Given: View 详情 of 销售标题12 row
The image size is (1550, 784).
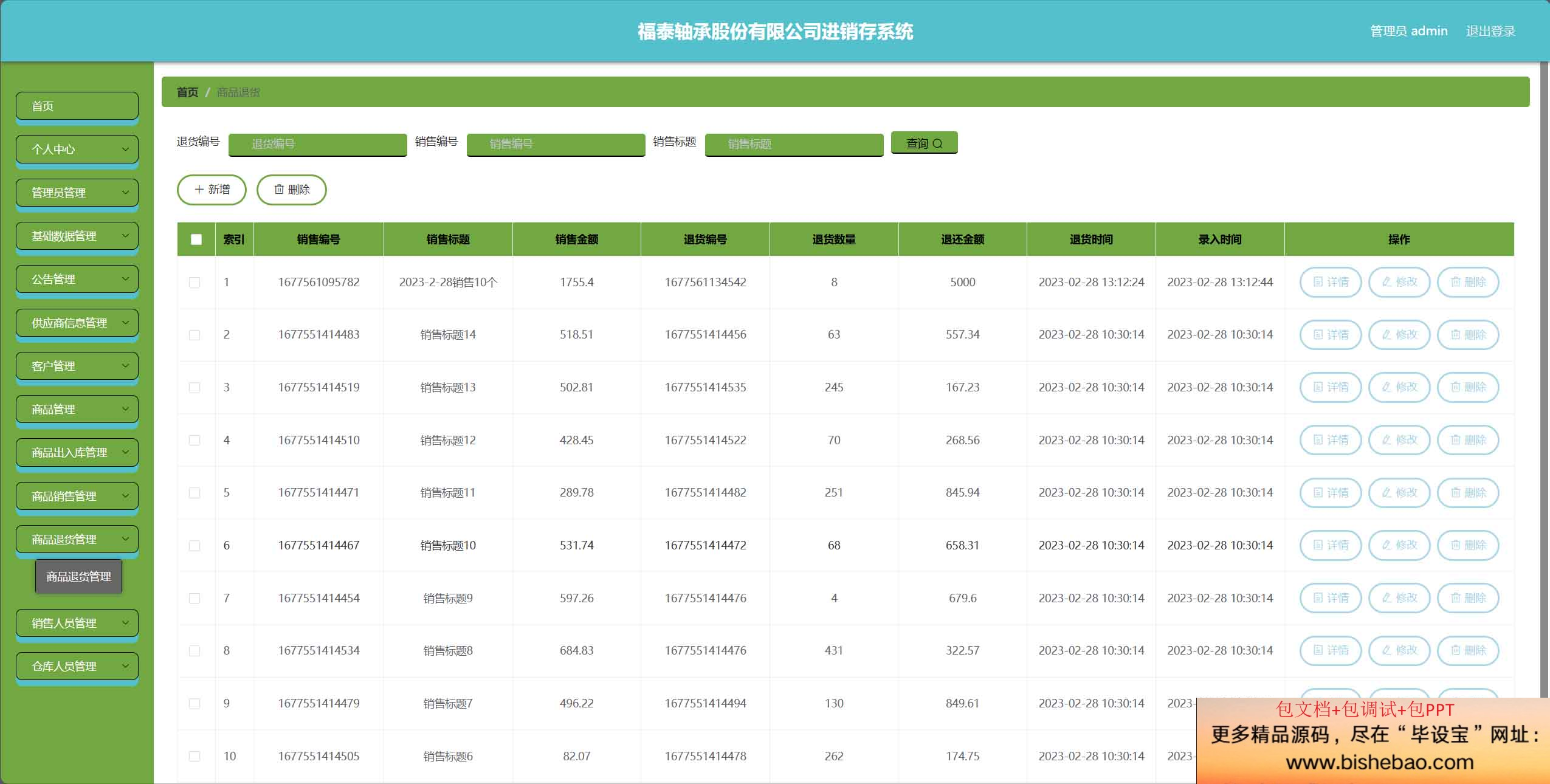Looking at the screenshot, I should coord(1330,440).
